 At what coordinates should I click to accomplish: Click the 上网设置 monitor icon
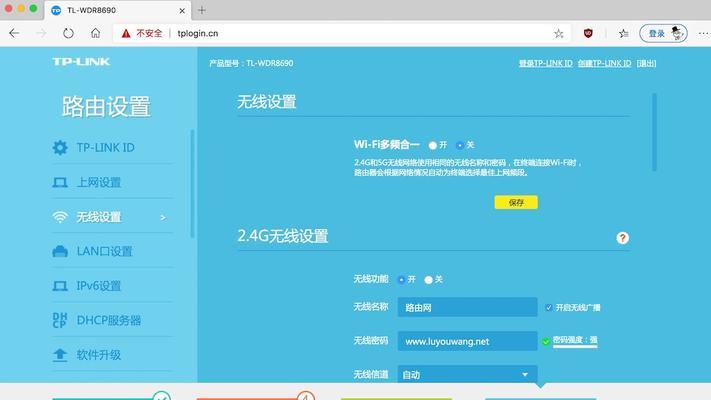[x=60, y=182]
